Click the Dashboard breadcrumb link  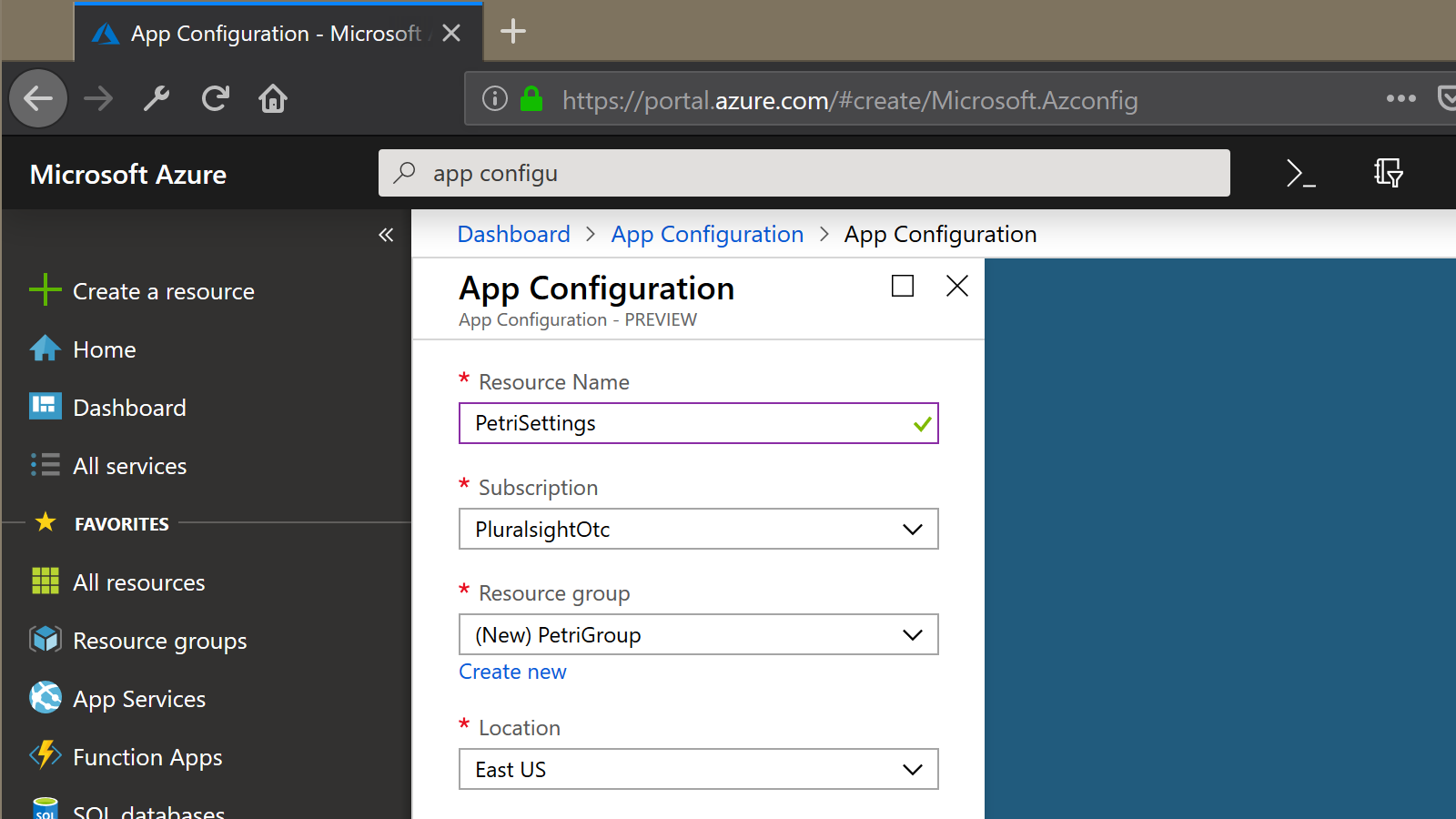[x=514, y=235]
